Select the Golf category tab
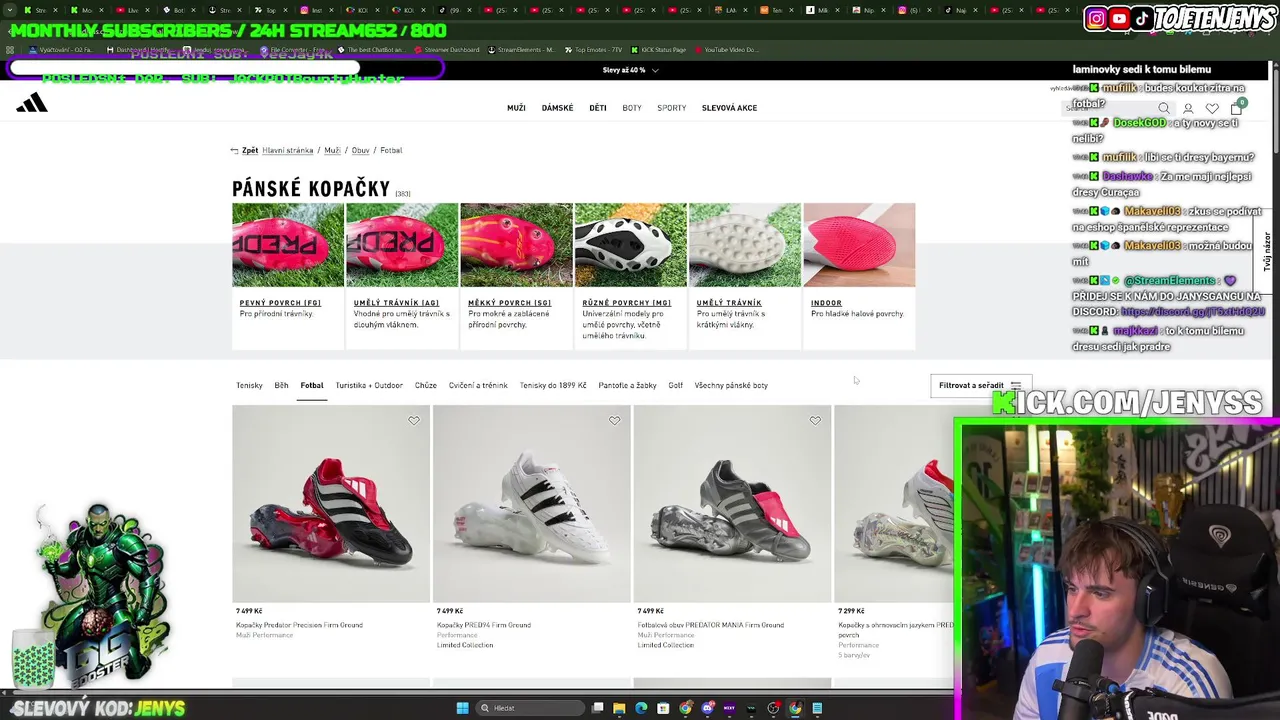The image size is (1280, 720). tap(676, 385)
